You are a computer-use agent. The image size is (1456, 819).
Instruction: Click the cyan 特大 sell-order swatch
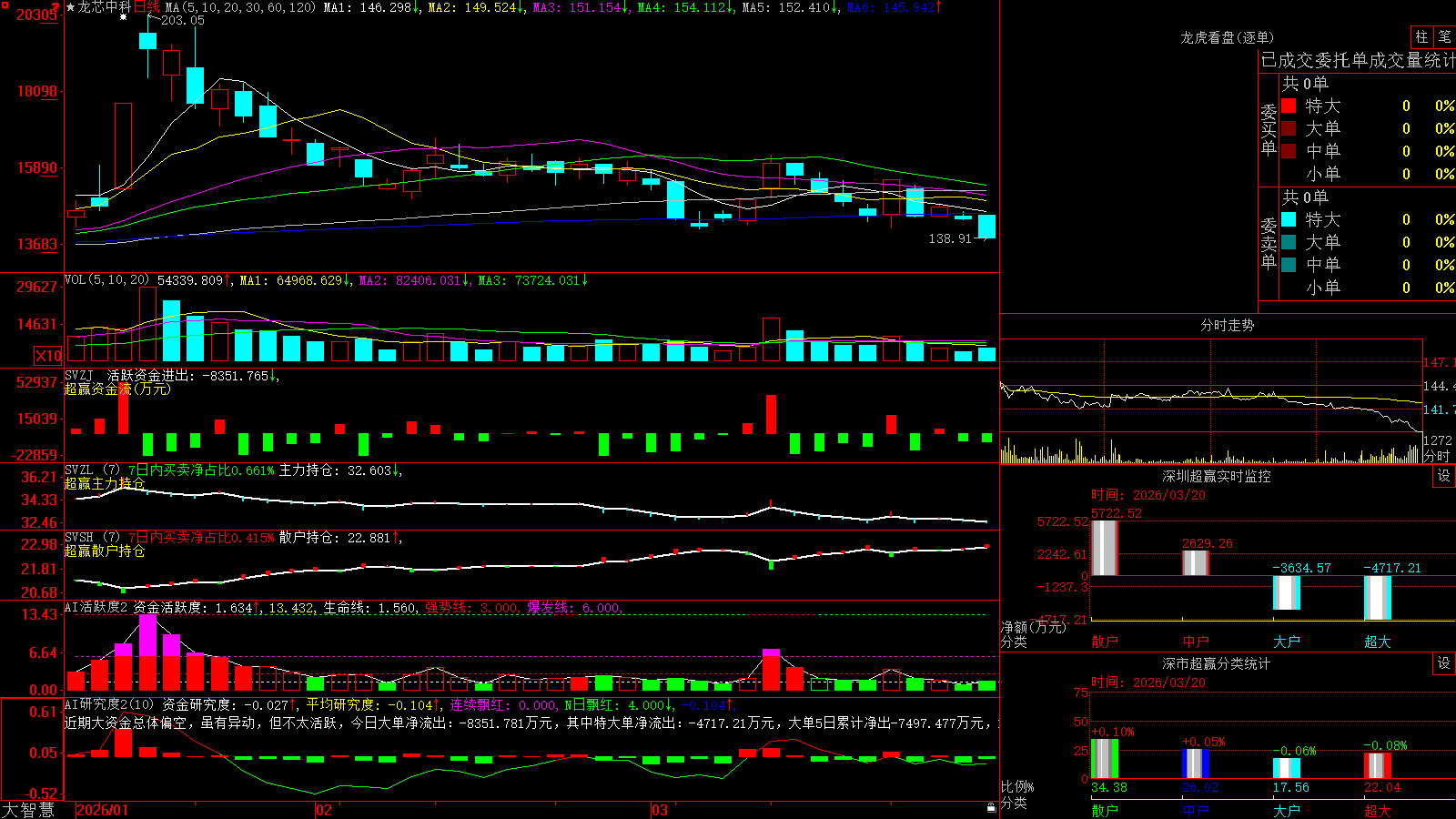coord(1289,219)
